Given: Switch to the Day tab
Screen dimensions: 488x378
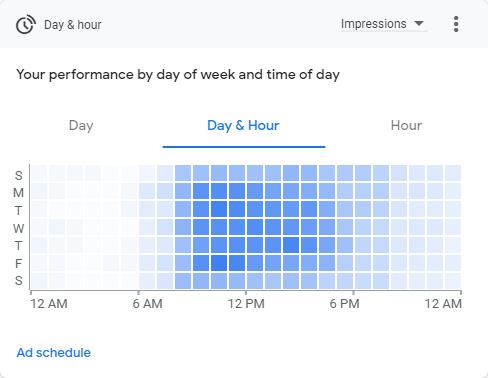Looking at the screenshot, I should (x=81, y=126).
